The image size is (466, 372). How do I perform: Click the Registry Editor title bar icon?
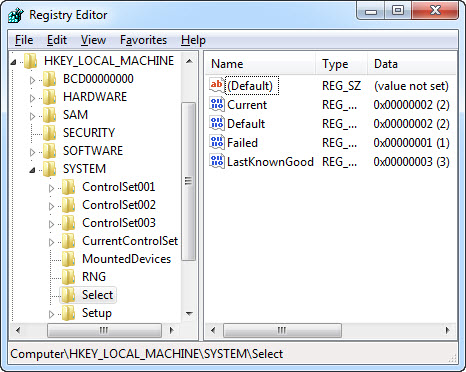pyautogui.click(x=16, y=15)
